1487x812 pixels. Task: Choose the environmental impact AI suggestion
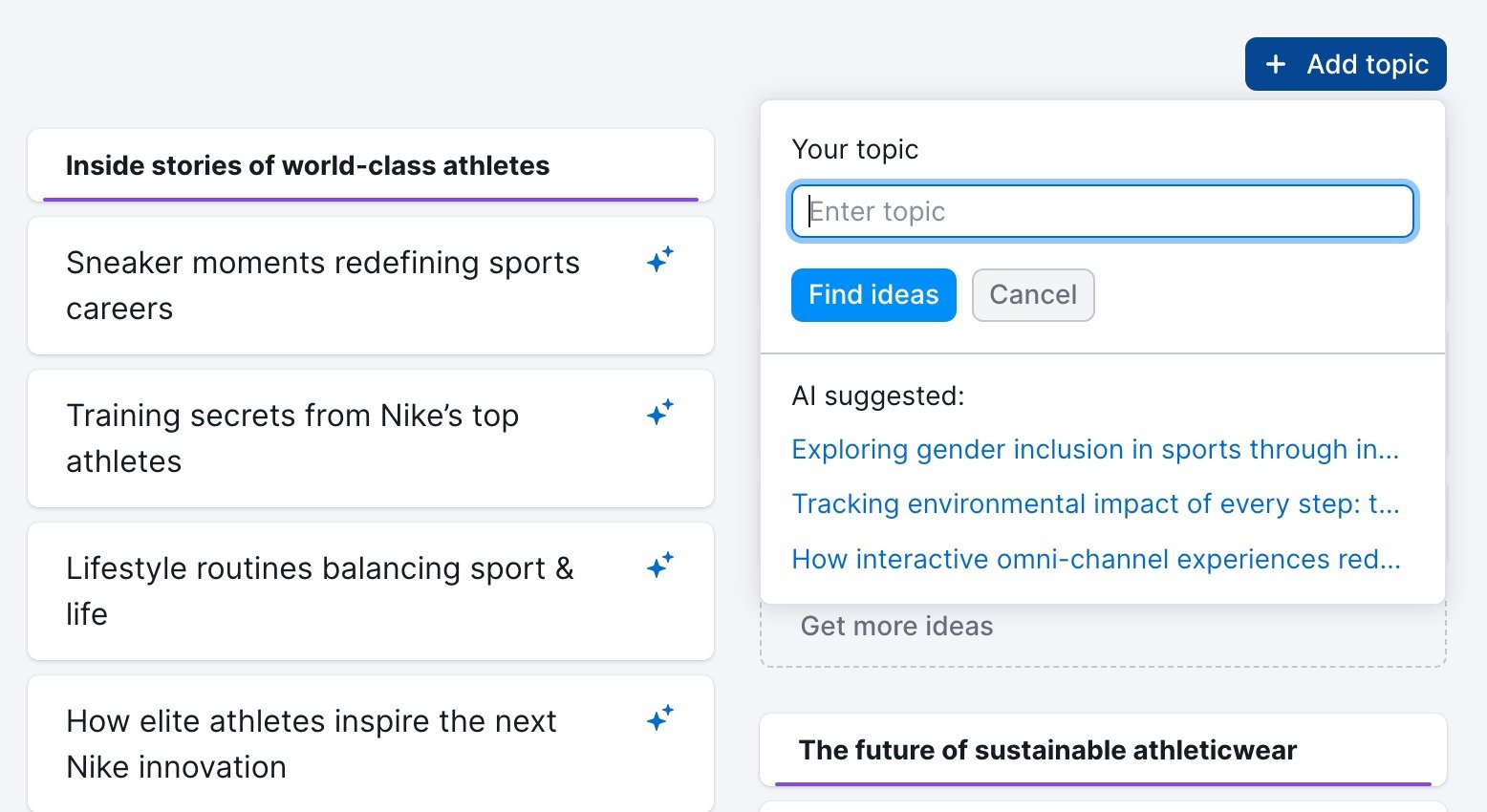click(1094, 504)
